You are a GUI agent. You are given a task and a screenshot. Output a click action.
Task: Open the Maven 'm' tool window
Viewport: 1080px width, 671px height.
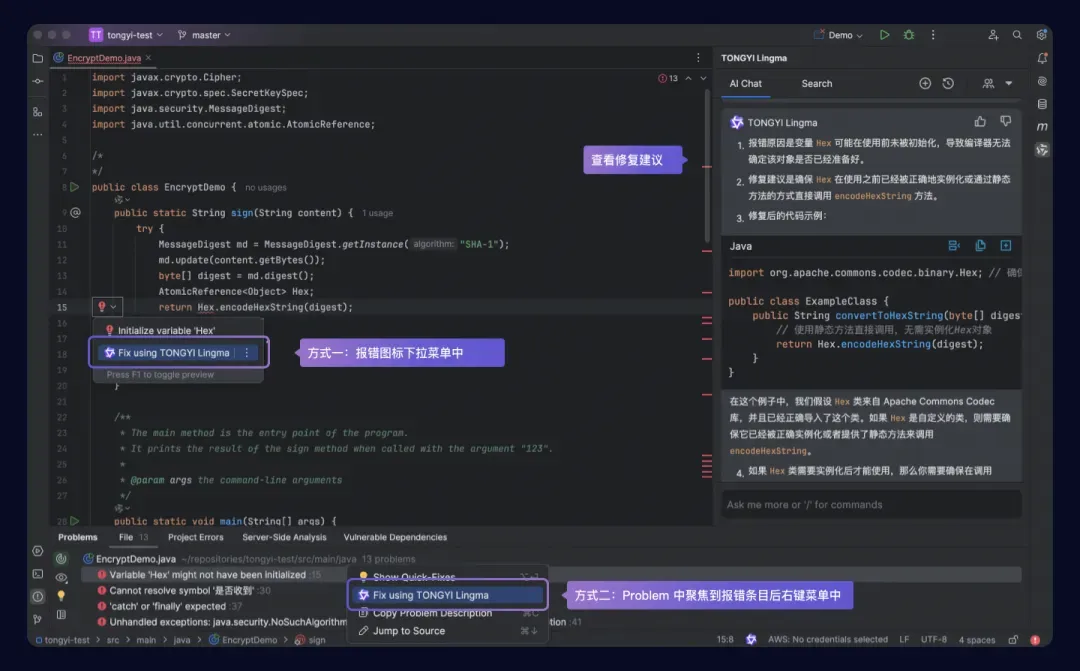[x=1042, y=126]
